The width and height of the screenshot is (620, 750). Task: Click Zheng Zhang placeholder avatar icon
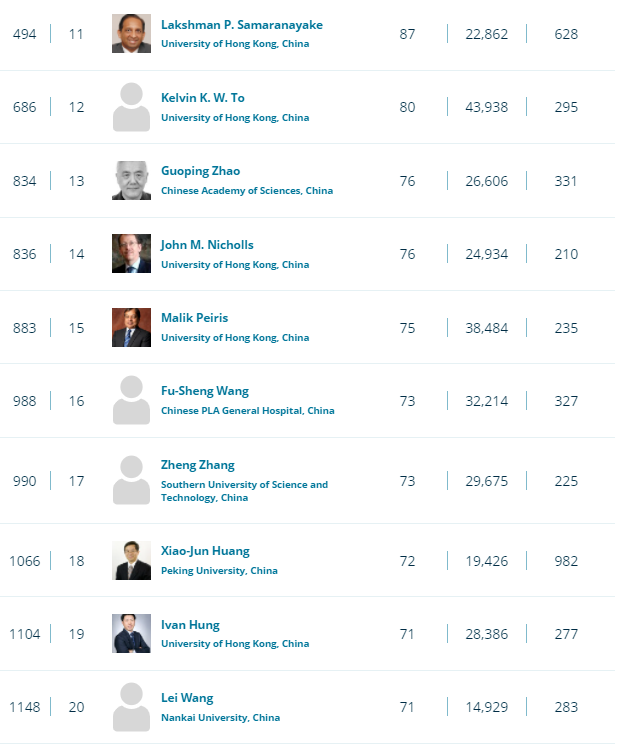131,480
